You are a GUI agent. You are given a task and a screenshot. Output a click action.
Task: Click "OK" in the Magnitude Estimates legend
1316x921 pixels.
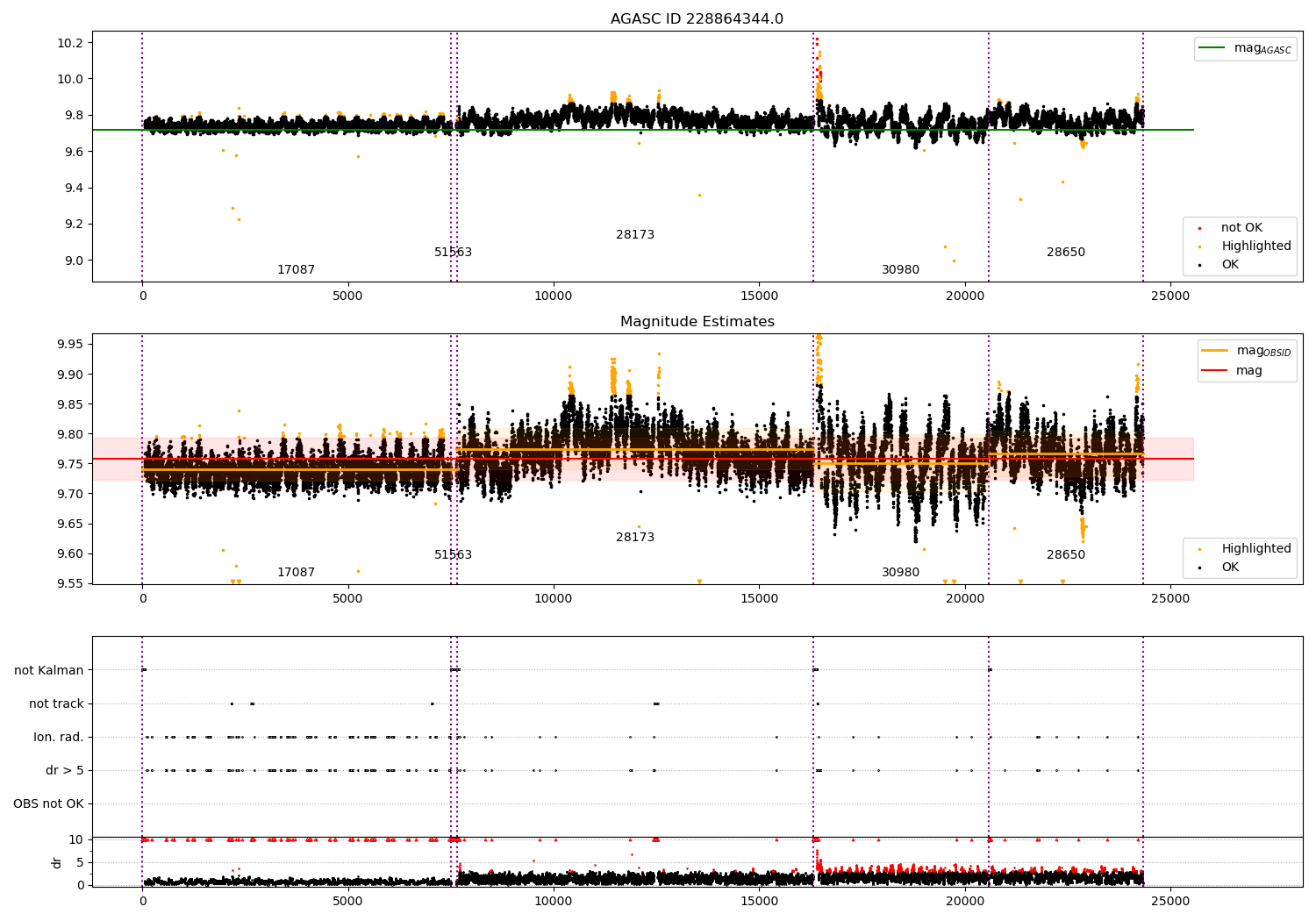[x=1229, y=568]
